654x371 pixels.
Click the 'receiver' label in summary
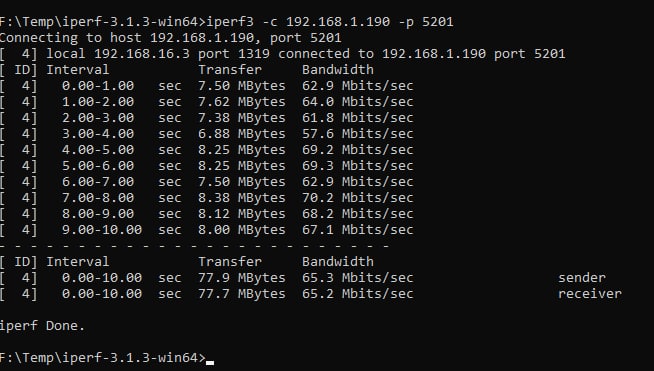click(x=590, y=294)
